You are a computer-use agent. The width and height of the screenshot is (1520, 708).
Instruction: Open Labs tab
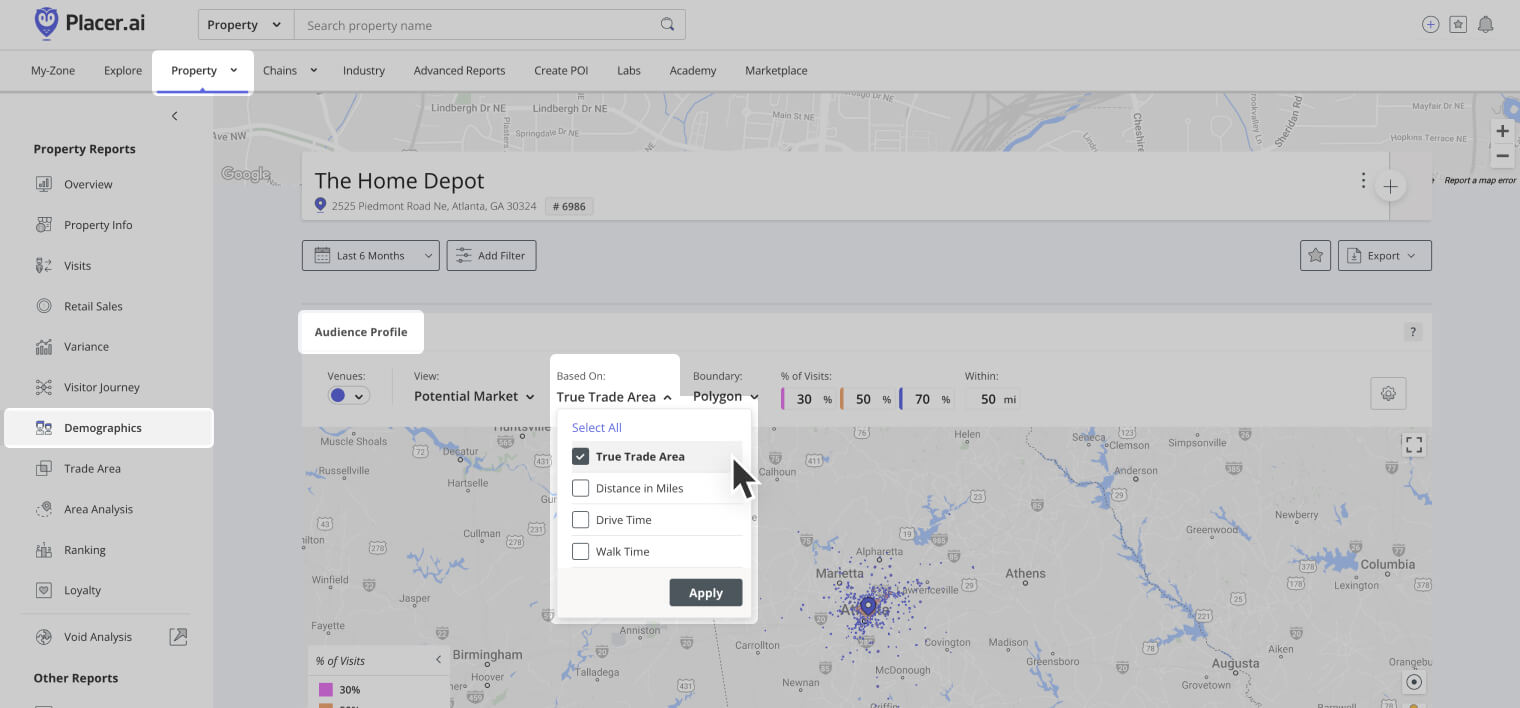coord(629,71)
